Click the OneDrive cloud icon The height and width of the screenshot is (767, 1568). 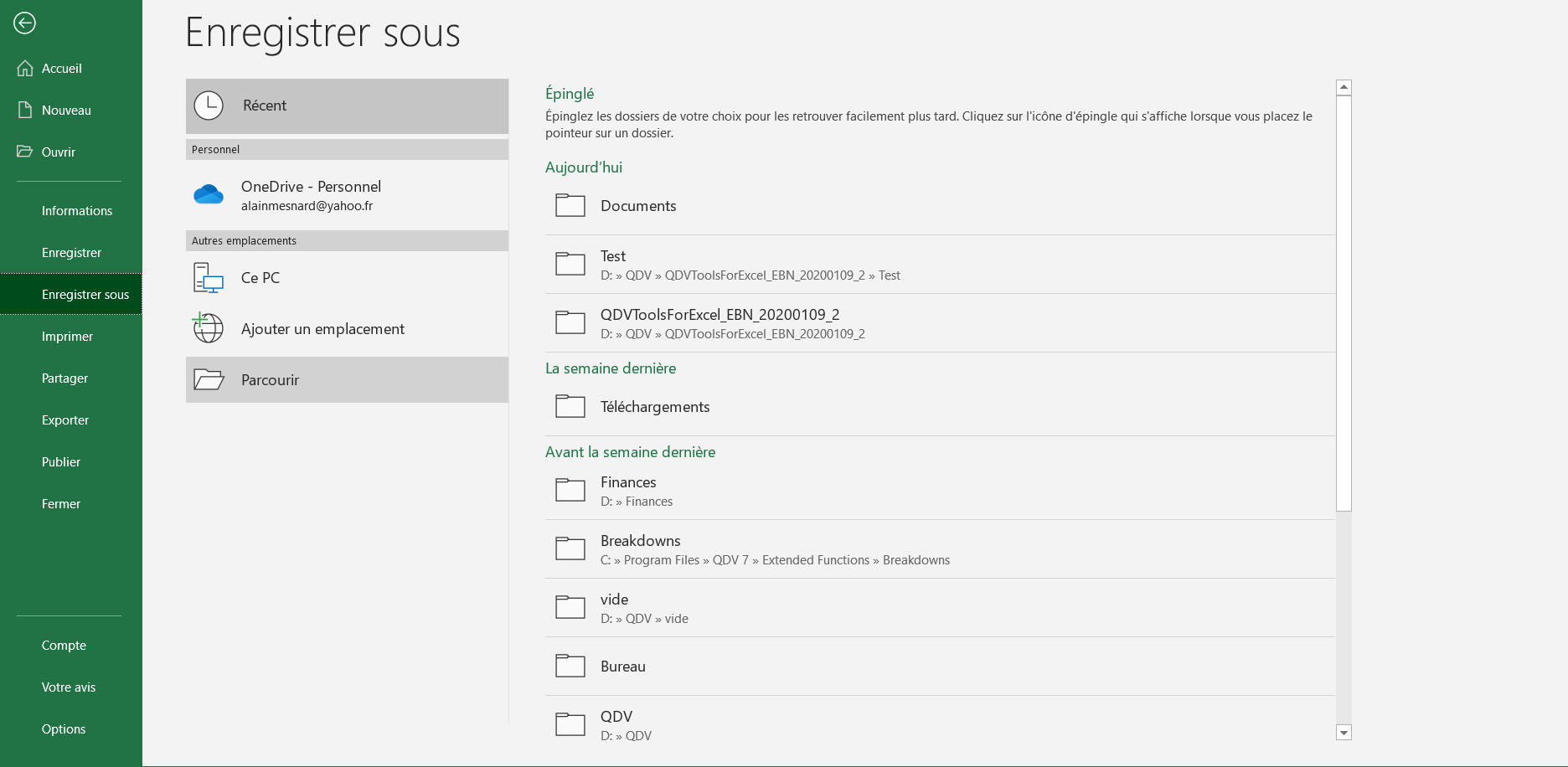point(209,195)
